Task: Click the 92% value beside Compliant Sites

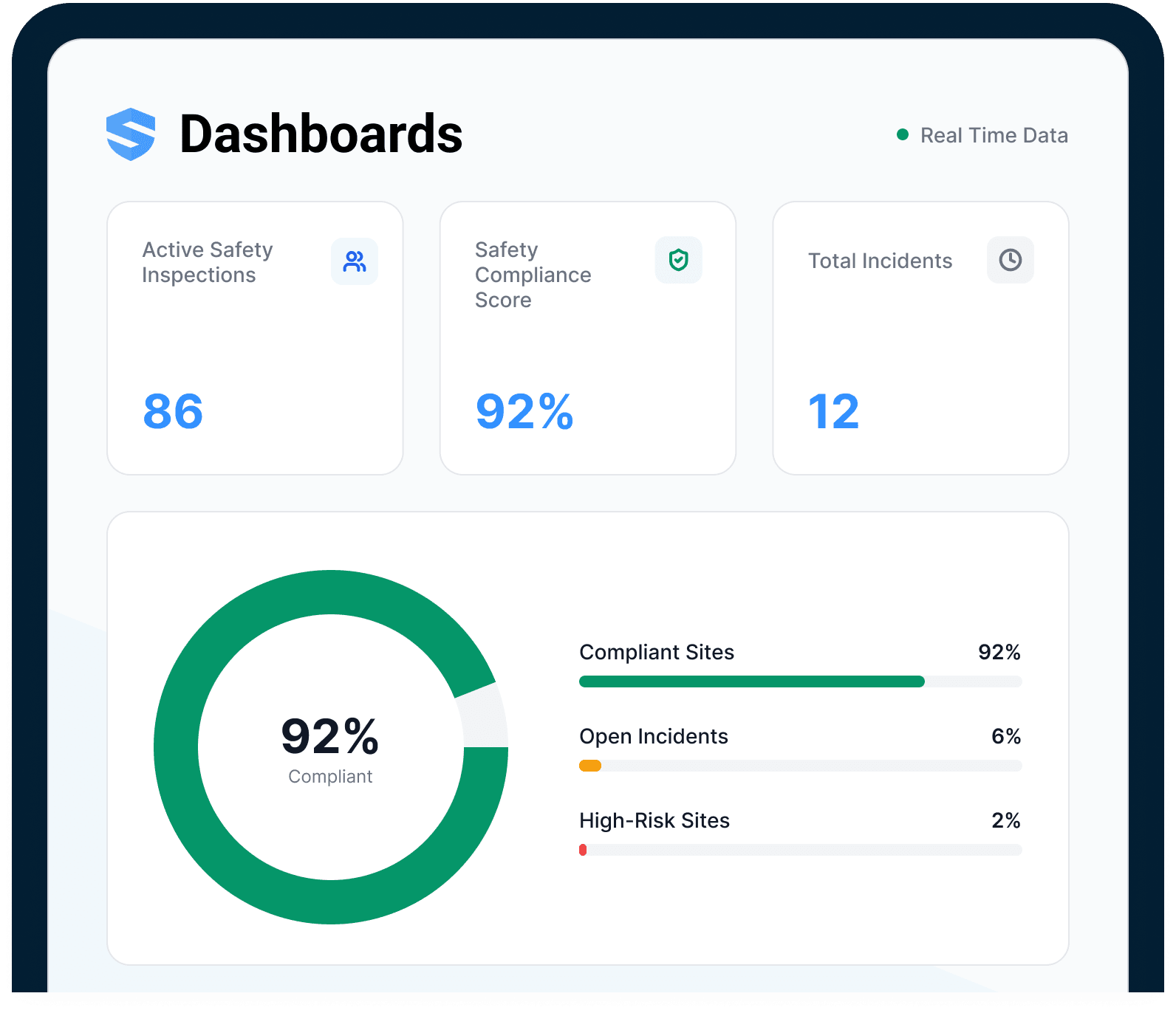Action: click(x=999, y=652)
